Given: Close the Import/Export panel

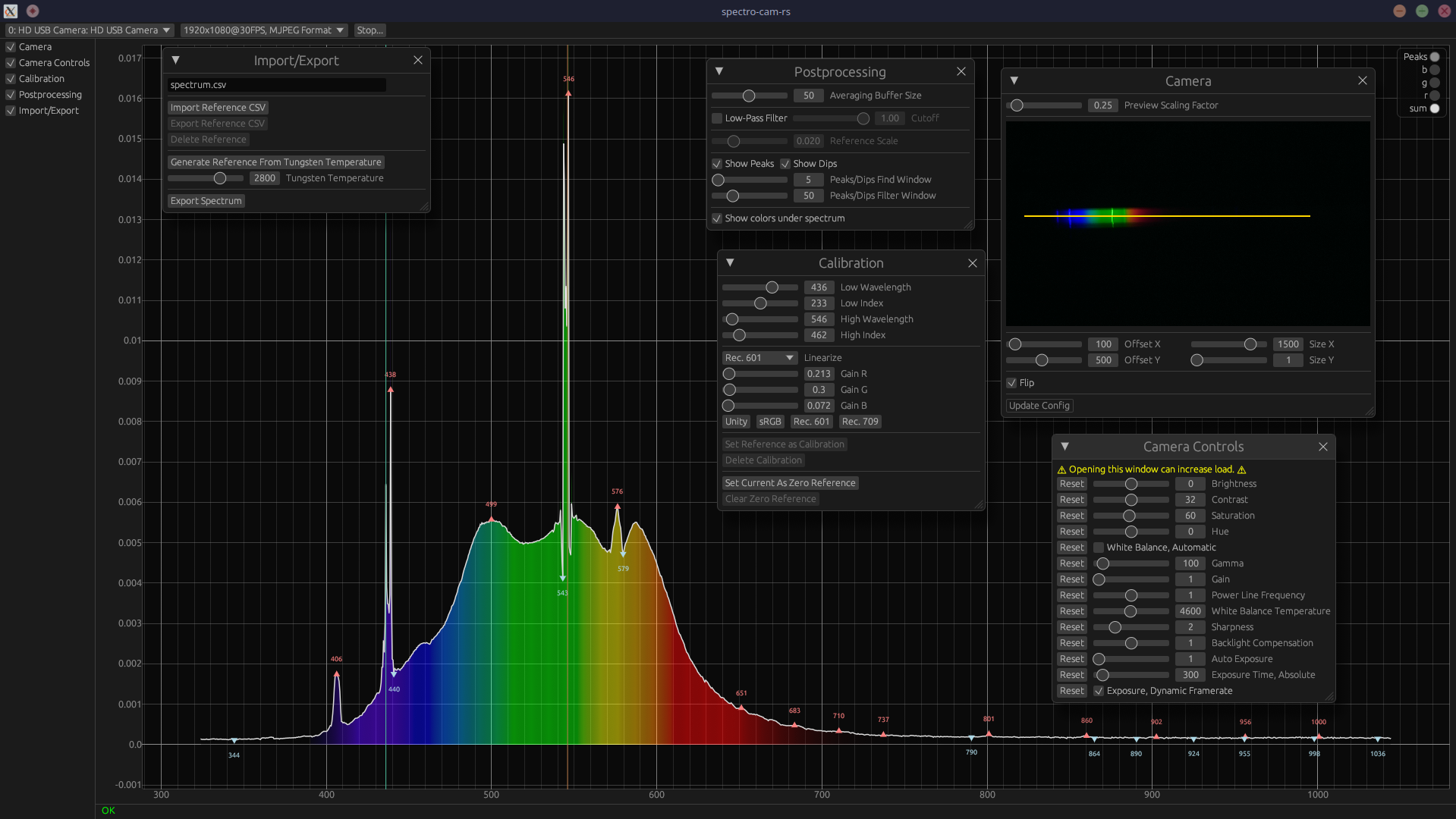Looking at the screenshot, I should click(x=418, y=60).
